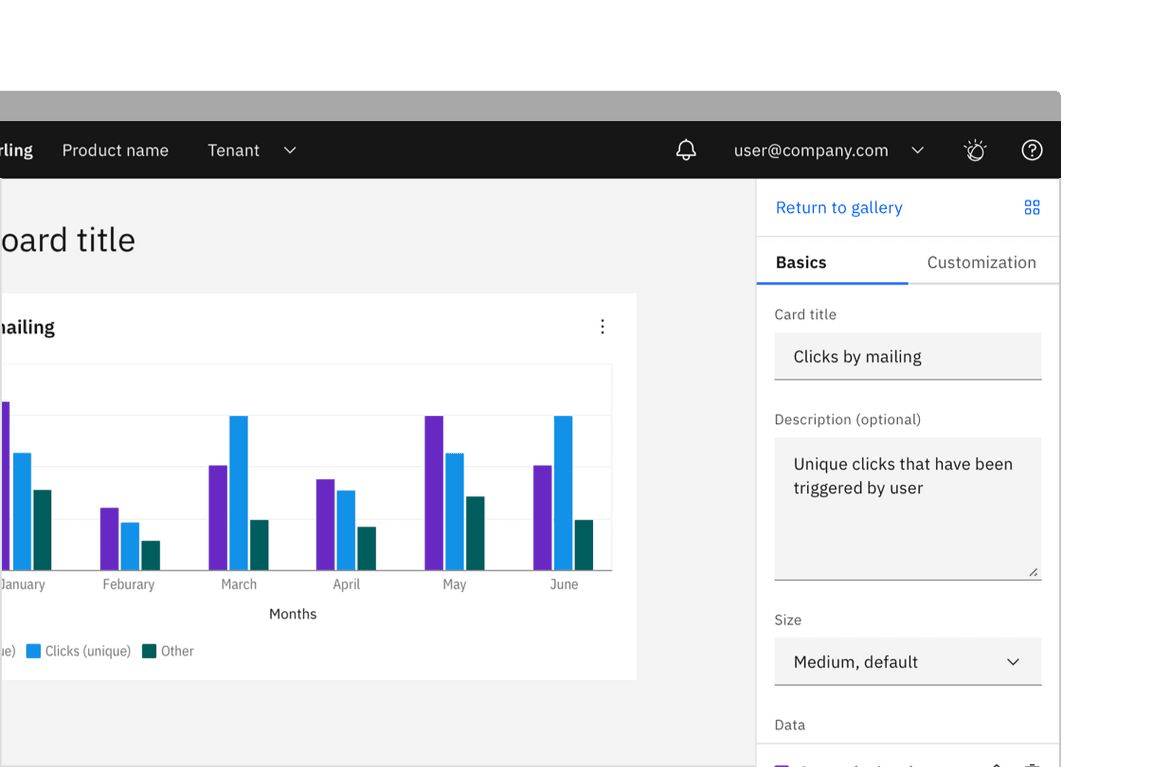Click Product name in the header
Viewport: 1152px width, 767px height.
(x=115, y=150)
